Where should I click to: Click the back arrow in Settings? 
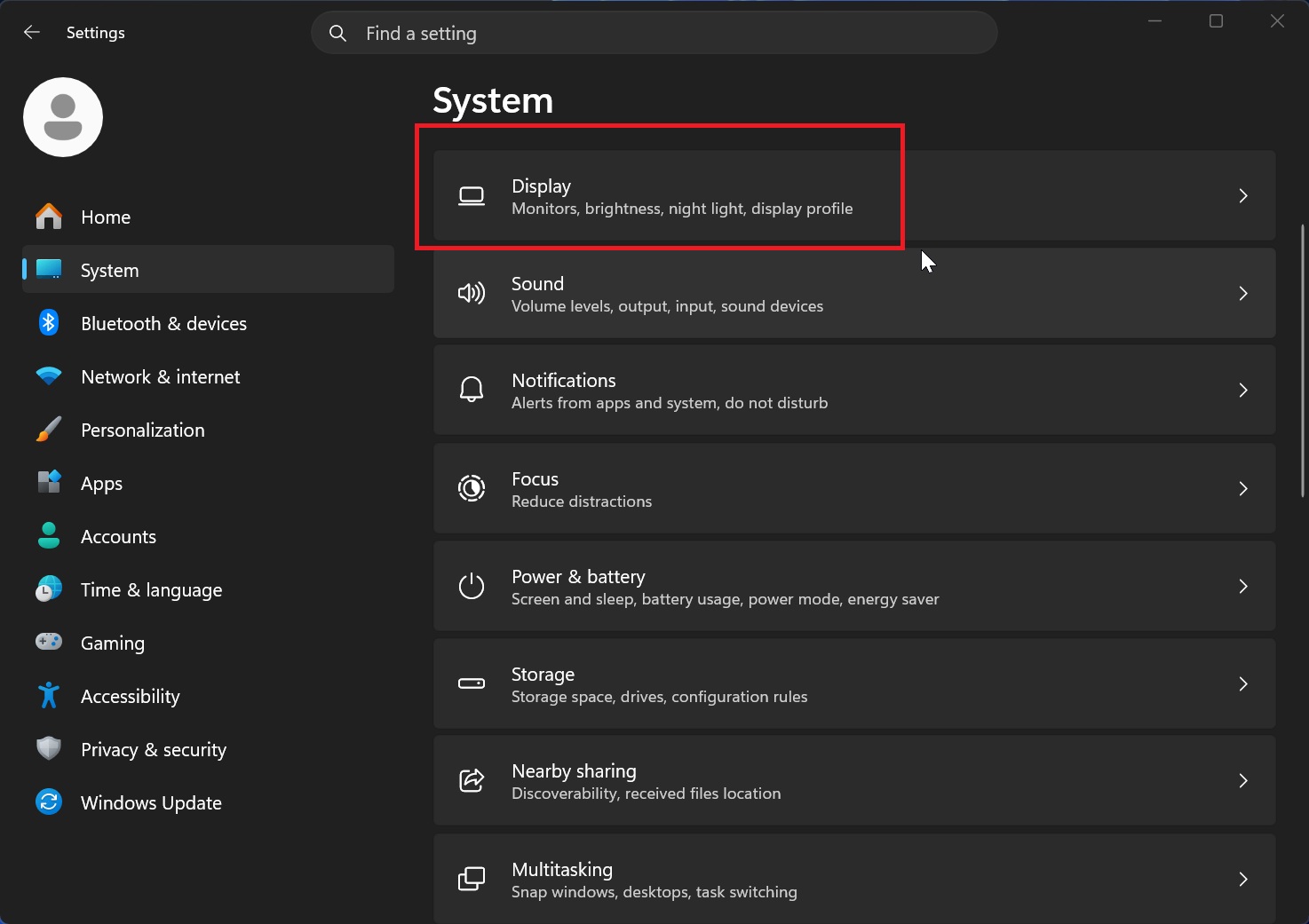click(x=32, y=32)
